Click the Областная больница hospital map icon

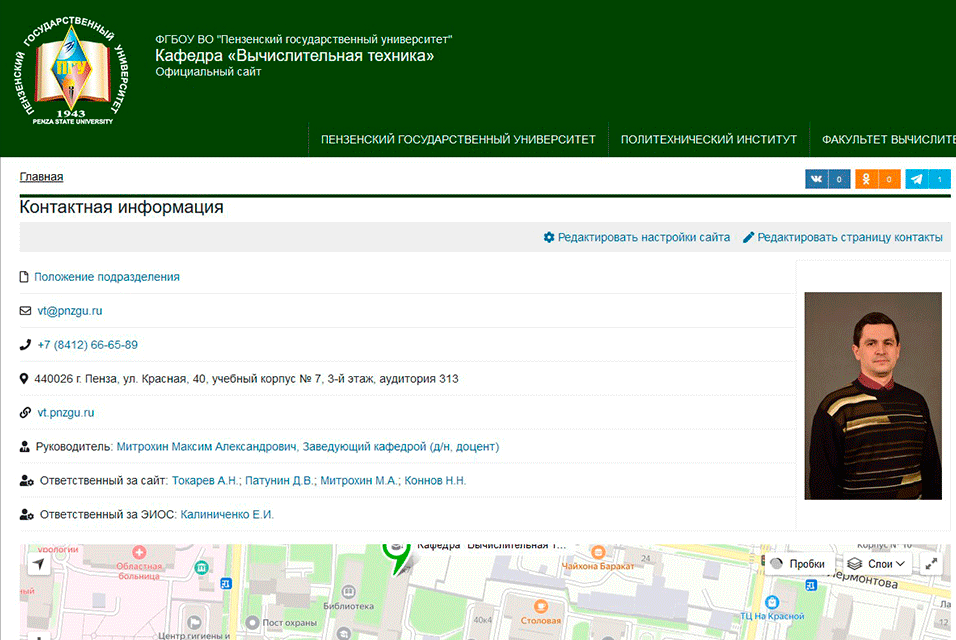[139, 553]
